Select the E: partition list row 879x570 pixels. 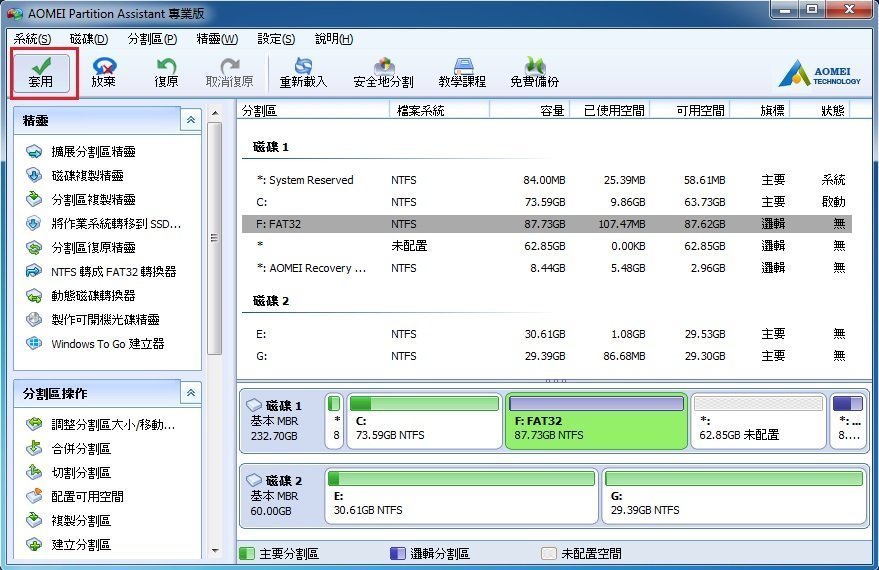point(547,334)
